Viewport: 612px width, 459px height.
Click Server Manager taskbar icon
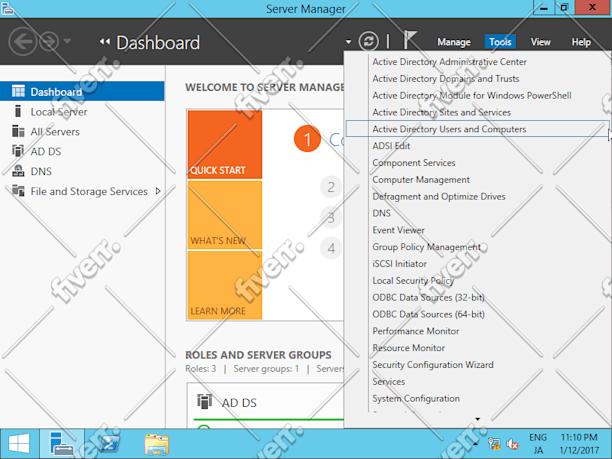click(x=62, y=444)
